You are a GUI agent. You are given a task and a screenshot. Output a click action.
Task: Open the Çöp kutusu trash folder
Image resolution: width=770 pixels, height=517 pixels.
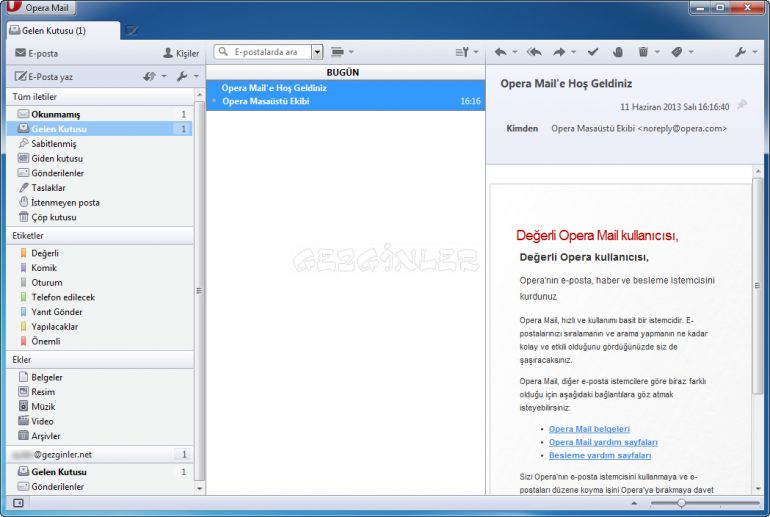coord(100,217)
